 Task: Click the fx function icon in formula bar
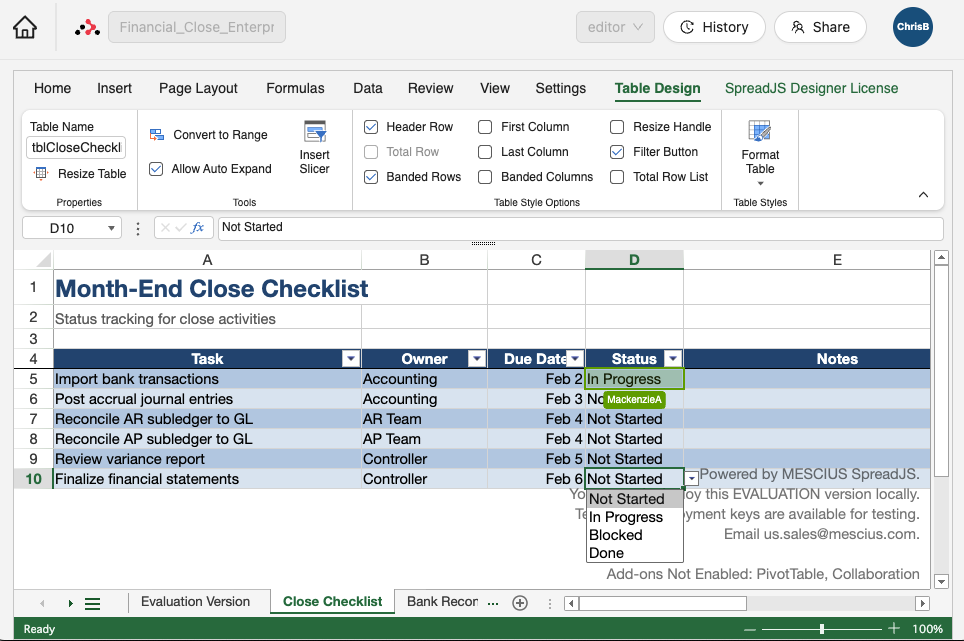coord(196,227)
